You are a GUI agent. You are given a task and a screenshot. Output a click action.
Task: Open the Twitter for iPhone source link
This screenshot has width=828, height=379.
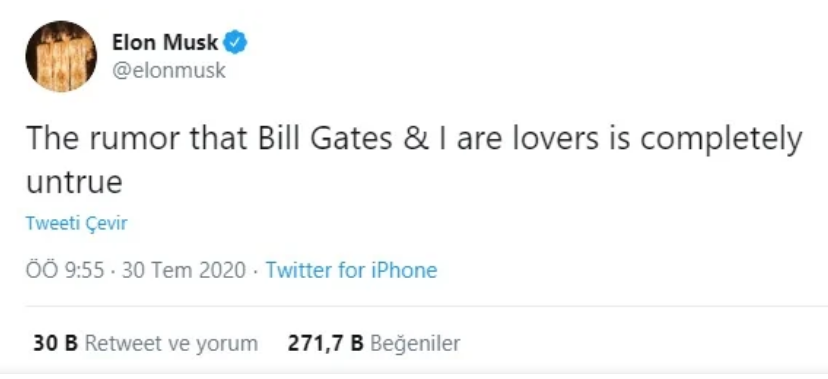tap(351, 270)
